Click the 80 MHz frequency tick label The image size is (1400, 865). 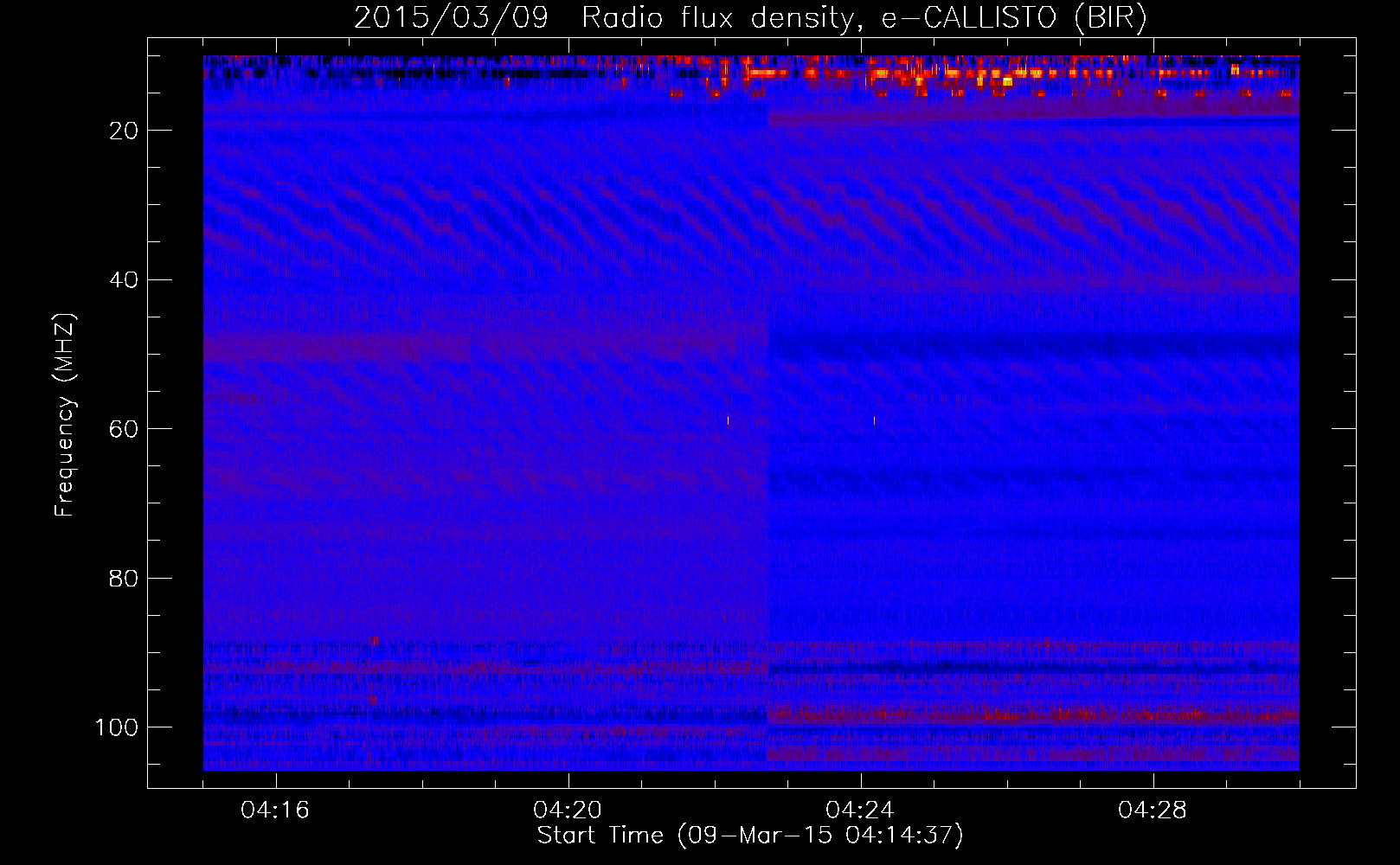pos(124,579)
